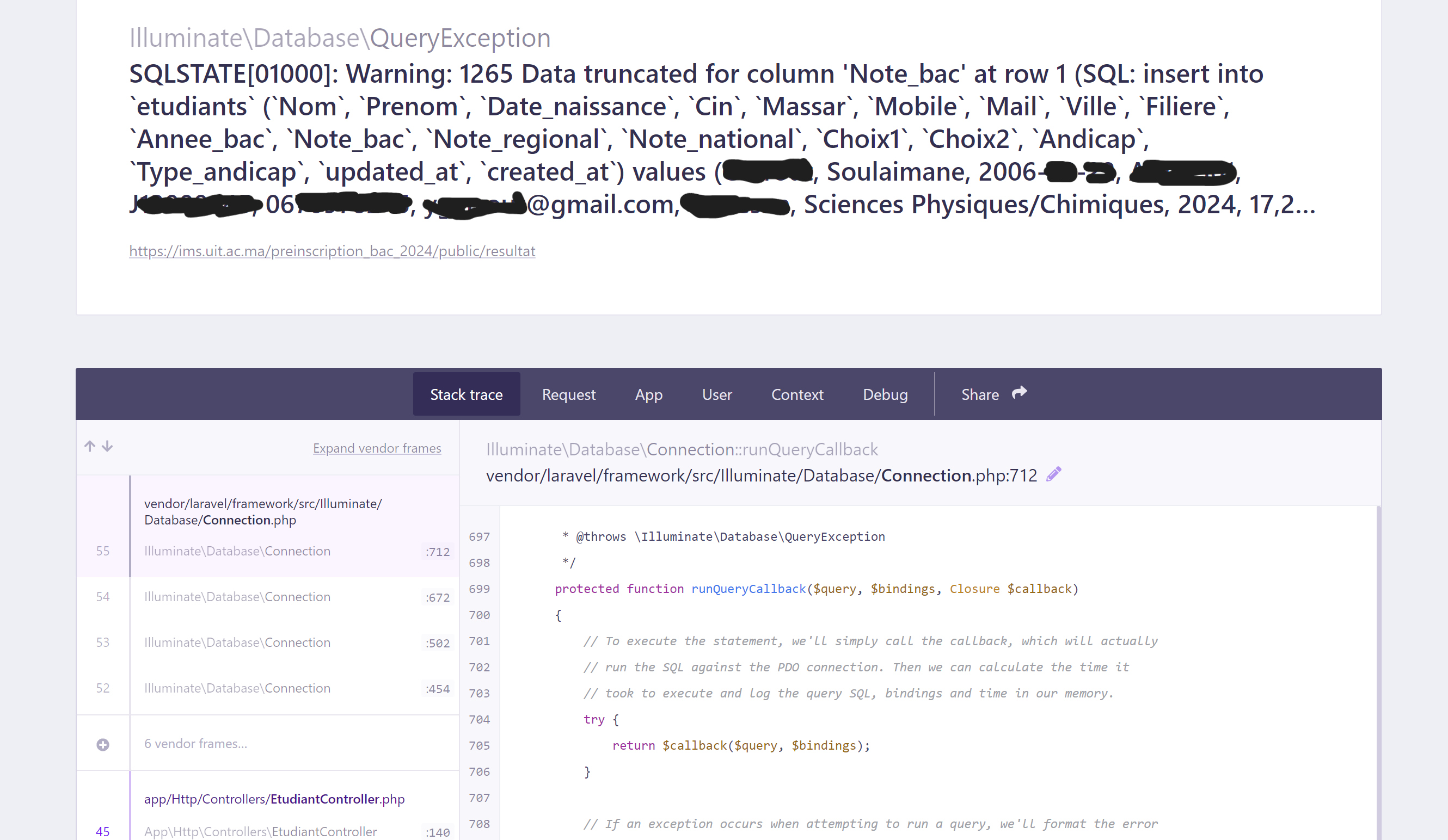The height and width of the screenshot is (840, 1448).
Task: Select frame 53 Connection line 502
Action: pyautogui.click(x=268, y=643)
